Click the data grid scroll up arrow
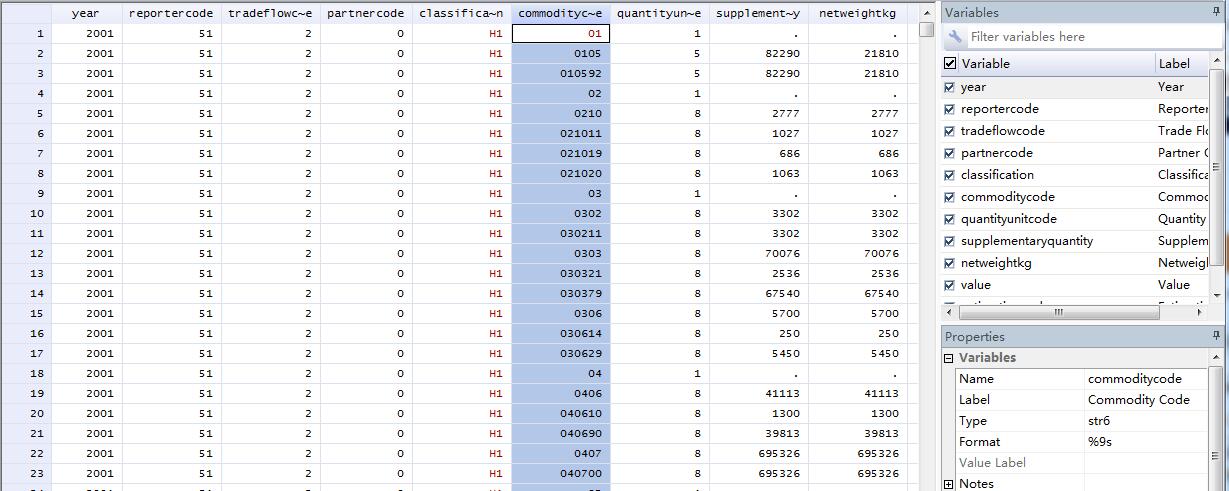The image size is (1229, 491). 927,13
